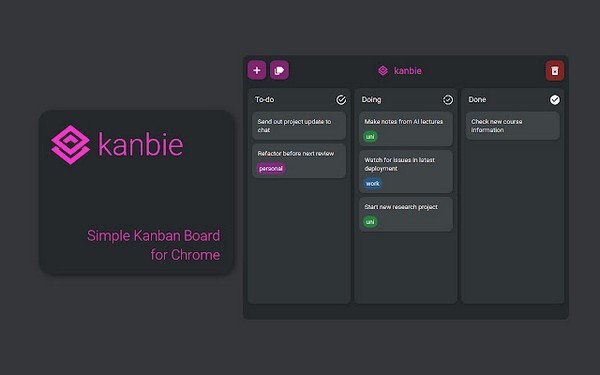The width and height of the screenshot is (600, 375).
Task: Open Watch for issues in latest deployment
Action: coord(406,171)
